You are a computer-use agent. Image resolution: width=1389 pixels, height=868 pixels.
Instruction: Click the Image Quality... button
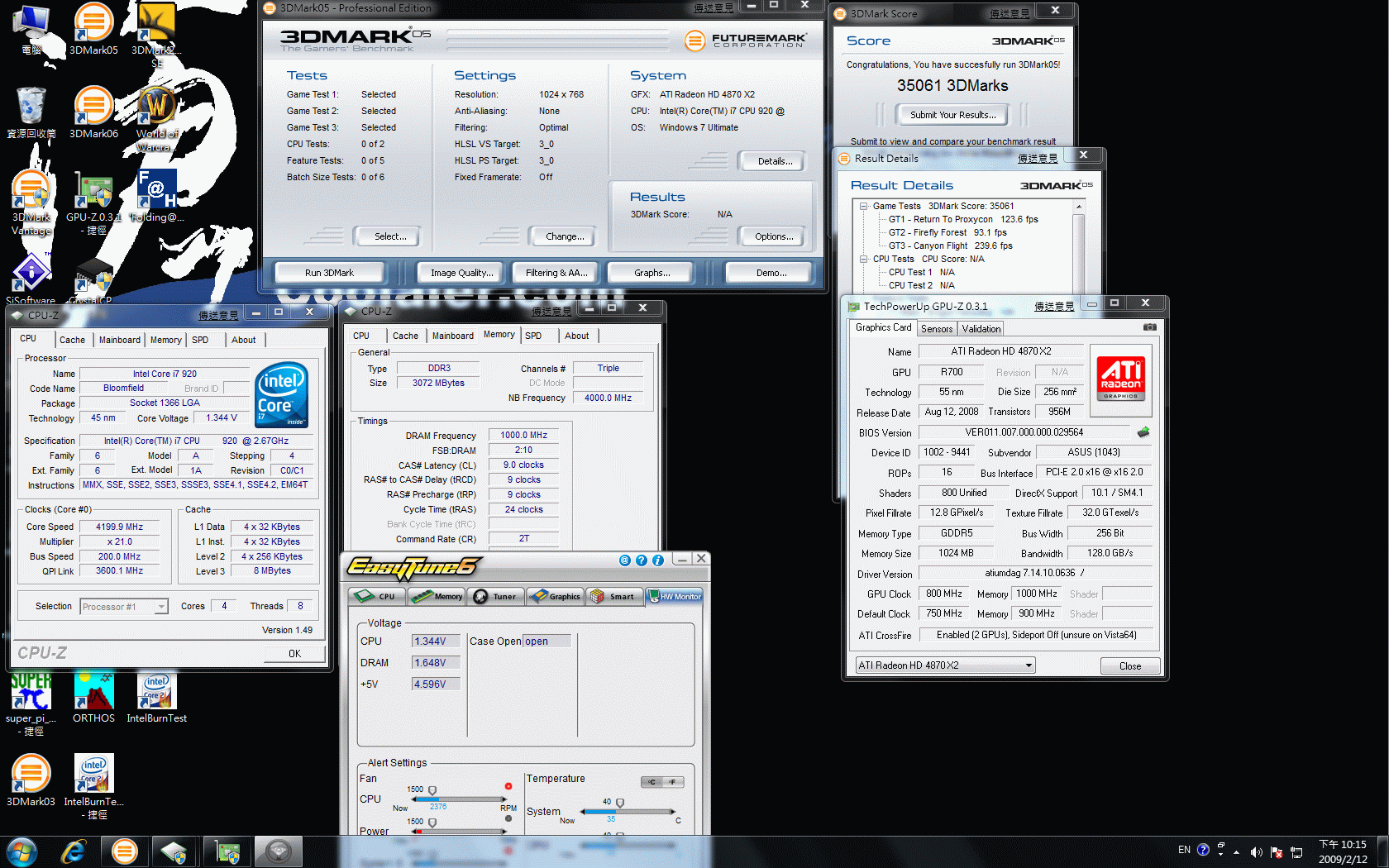point(461,273)
